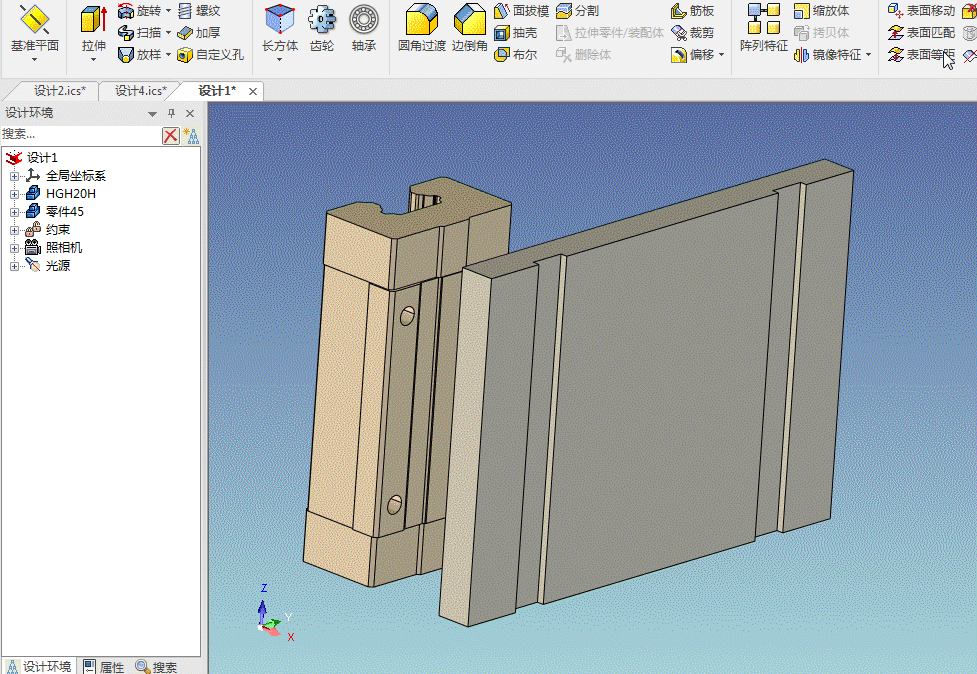Open the 齿轮 gear tool

point(322,28)
